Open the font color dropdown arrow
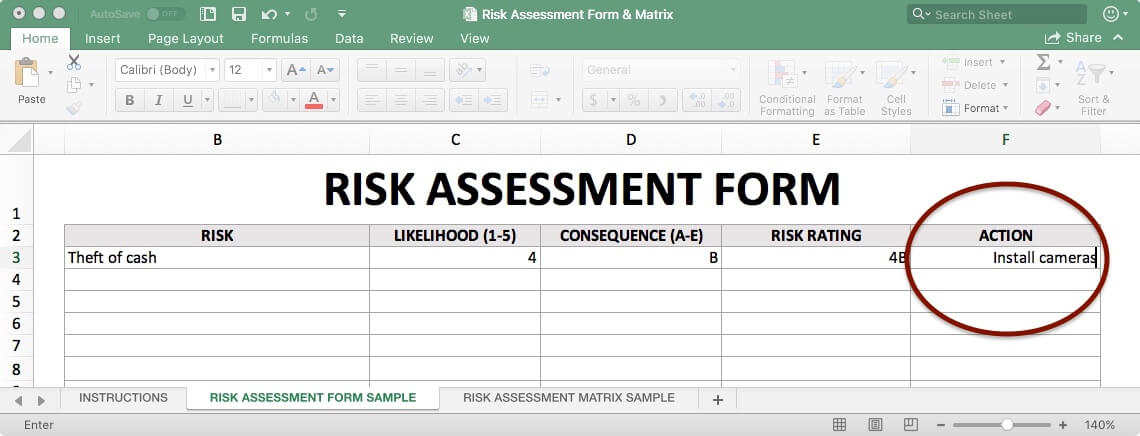Screen dimensions: 1140x436 [334, 100]
